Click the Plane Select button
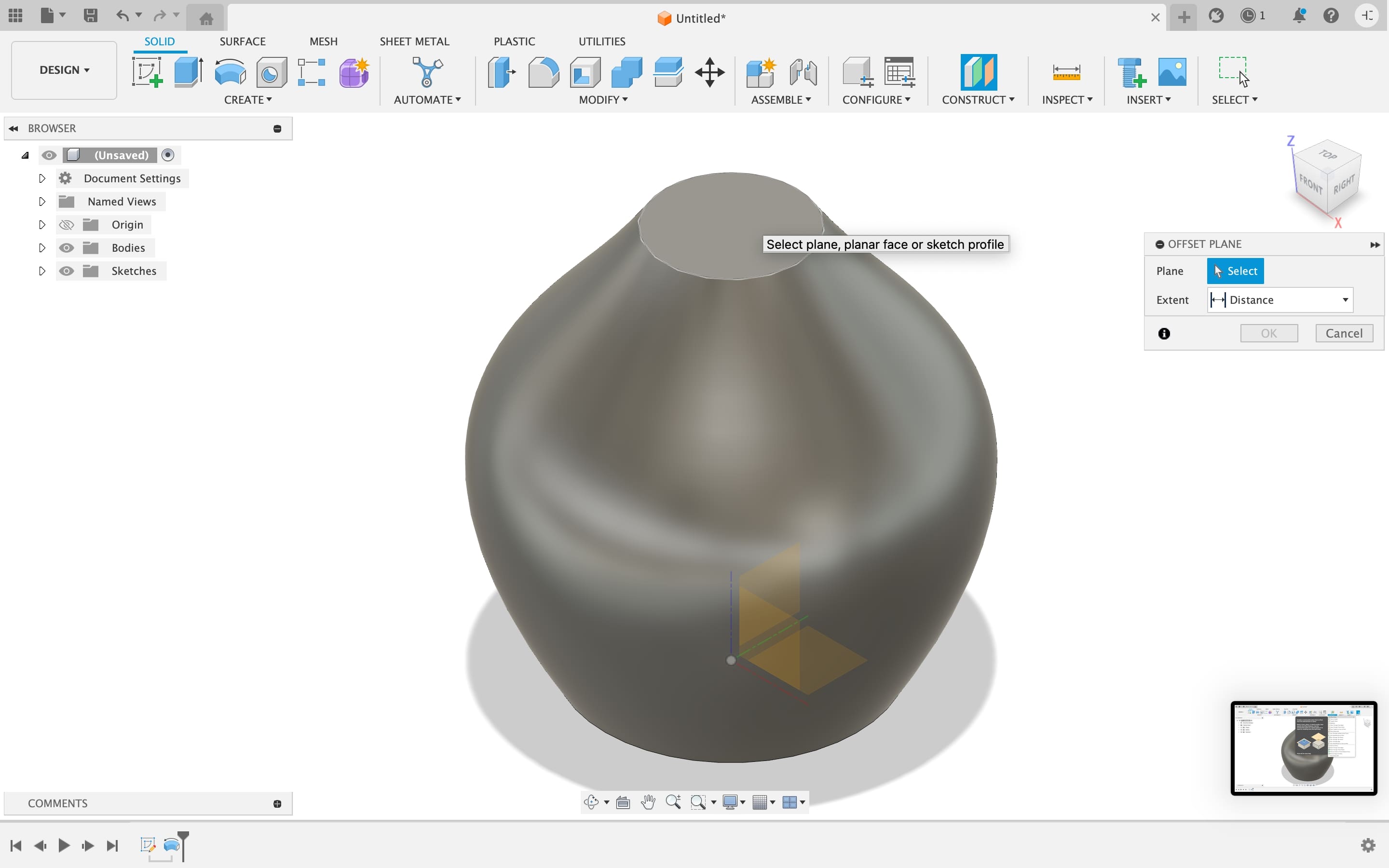1389x868 pixels. (x=1235, y=271)
